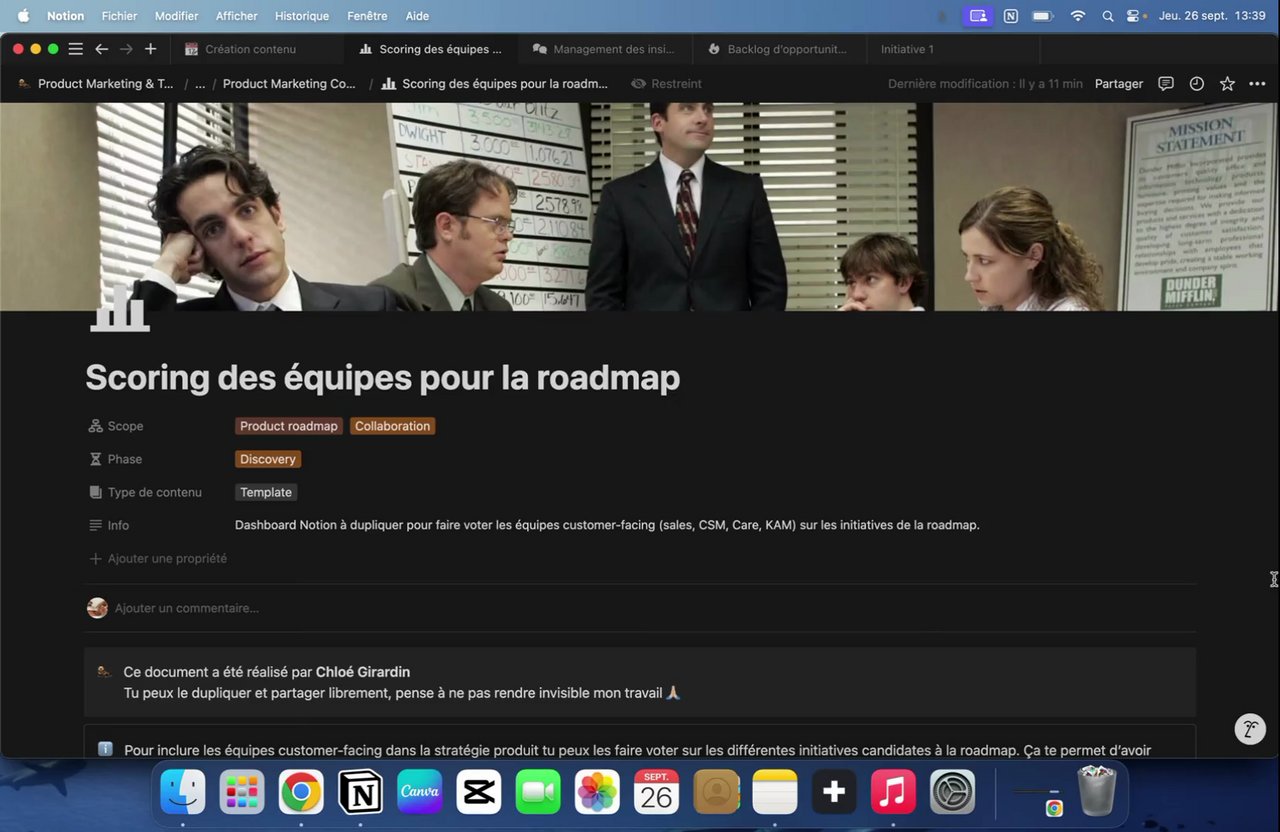The width and height of the screenshot is (1280, 832).
Task: Click the Wi-Fi status icon
Action: coord(1077,16)
